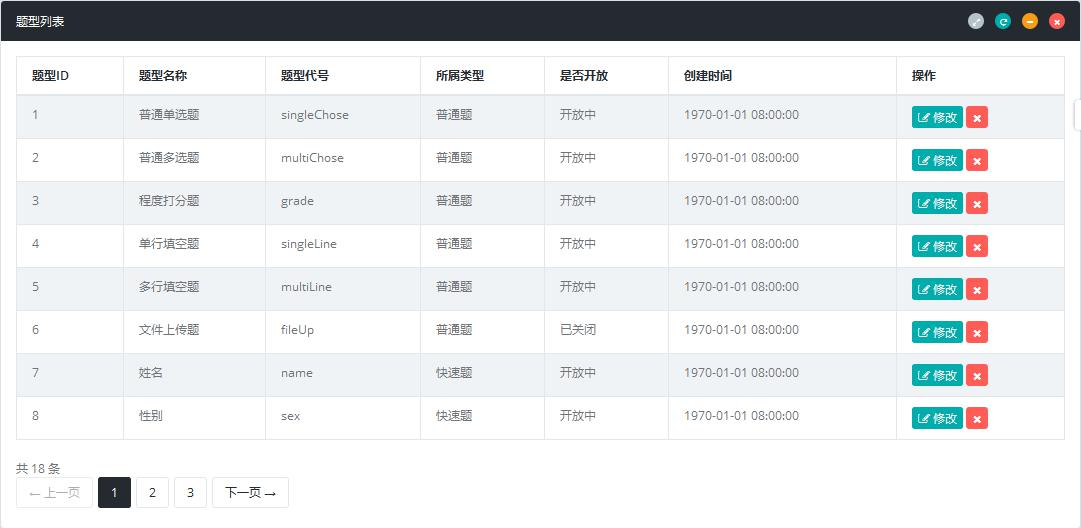This screenshot has height=528, width=1081.
Task: Go to pagination page 3
Action: (190, 492)
